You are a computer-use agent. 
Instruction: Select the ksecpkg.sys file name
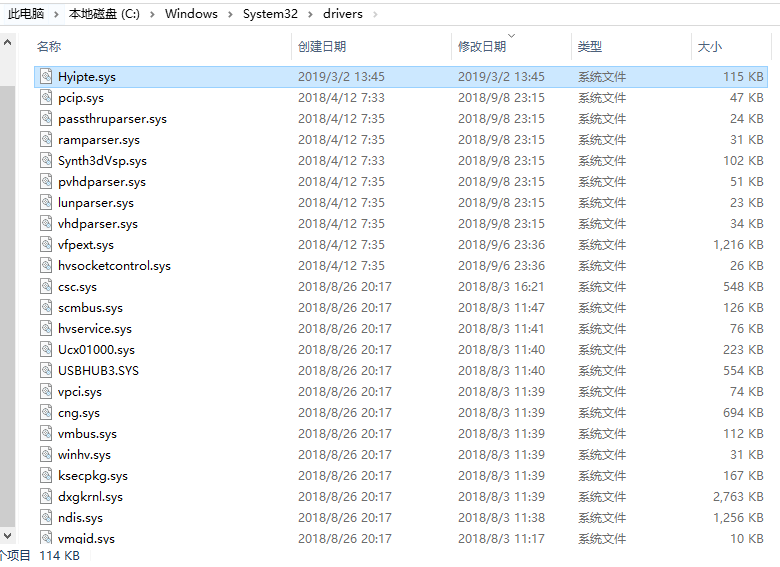93,475
